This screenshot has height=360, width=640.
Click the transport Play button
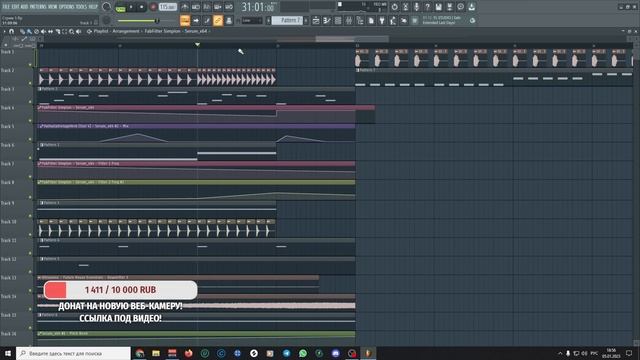coord(131,7)
